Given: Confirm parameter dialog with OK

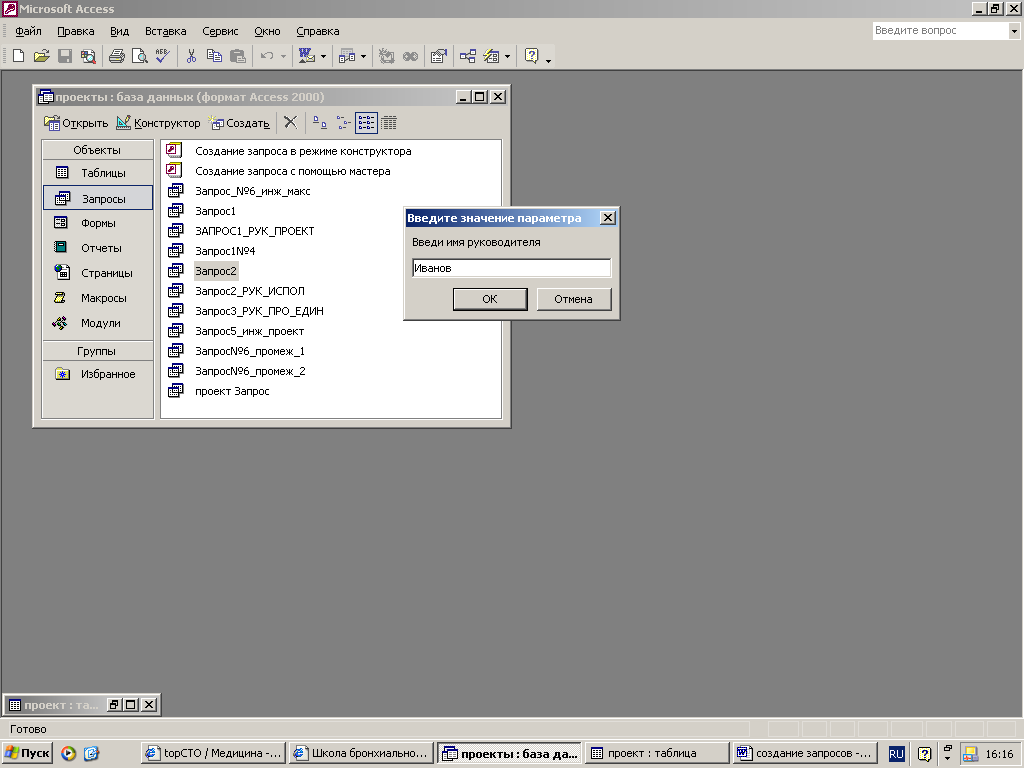Looking at the screenshot, I should [490, 299].
